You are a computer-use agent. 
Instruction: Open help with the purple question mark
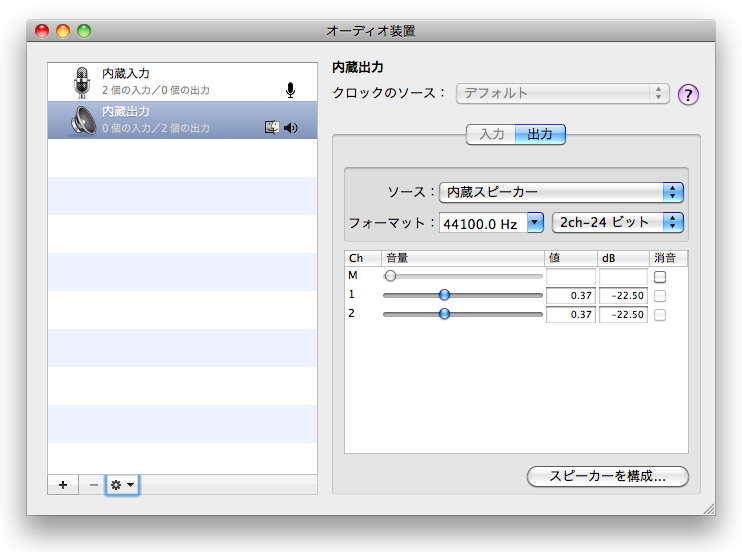pyautogui.click(x=688, y=95)
